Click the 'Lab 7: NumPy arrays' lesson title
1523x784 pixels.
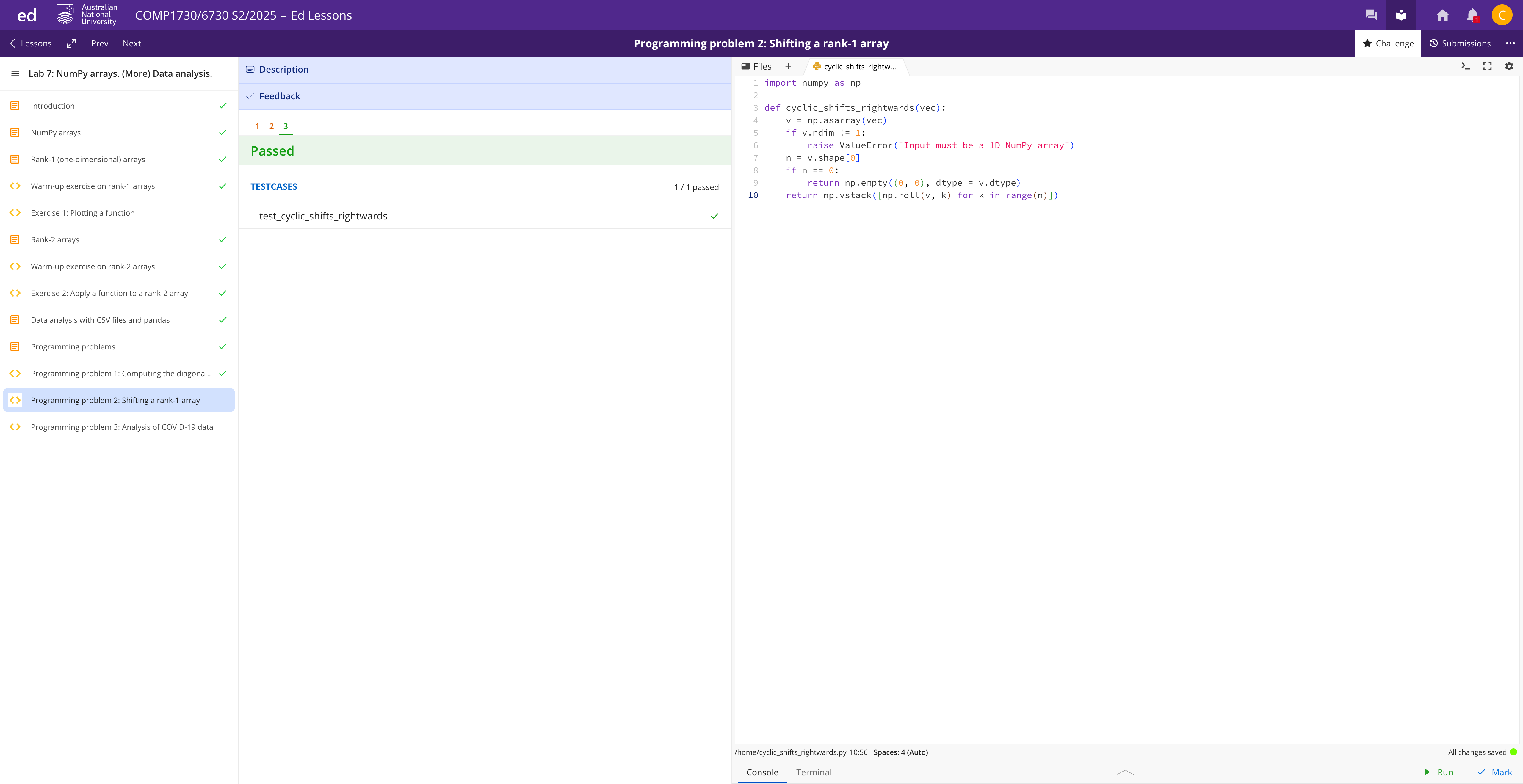(x=120, y=73)
